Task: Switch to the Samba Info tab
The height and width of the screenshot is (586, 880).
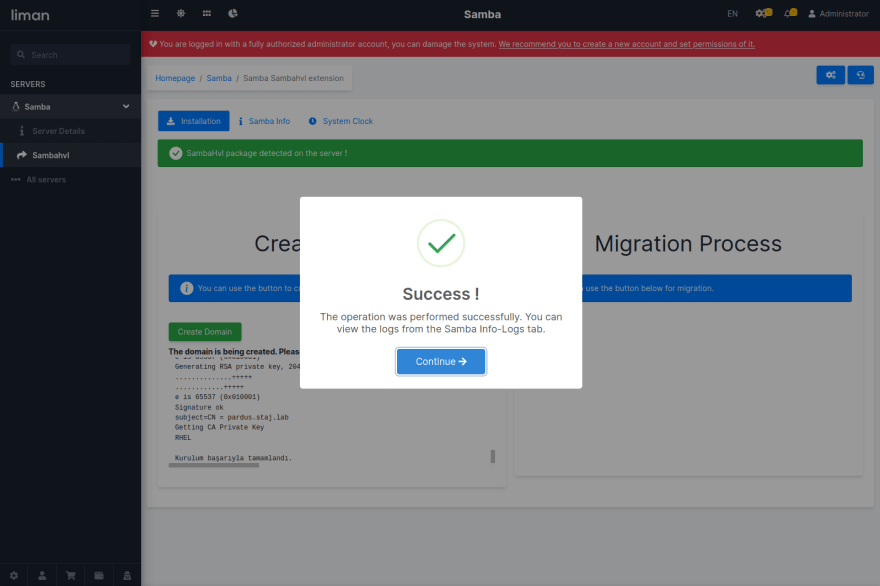Action: pyautogui.click(x=264, y=121)
